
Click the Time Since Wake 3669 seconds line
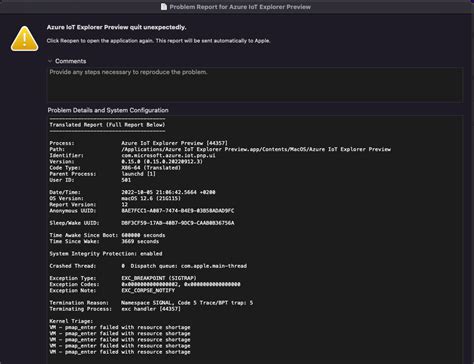point(104,241)
